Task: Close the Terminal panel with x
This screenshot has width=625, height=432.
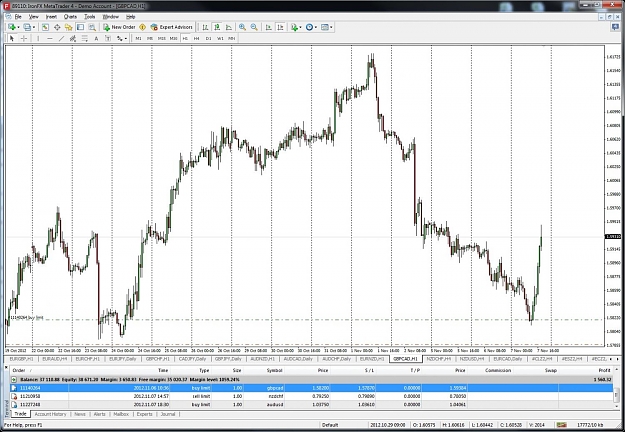Action: pyautogui.click(x=6, y=368)
